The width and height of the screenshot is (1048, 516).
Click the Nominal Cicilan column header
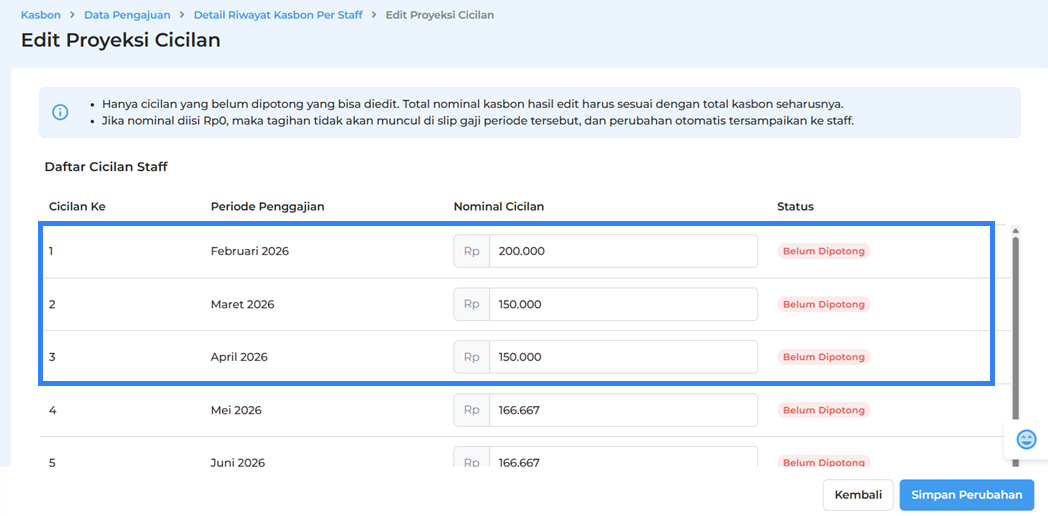[x=498, y=207]
